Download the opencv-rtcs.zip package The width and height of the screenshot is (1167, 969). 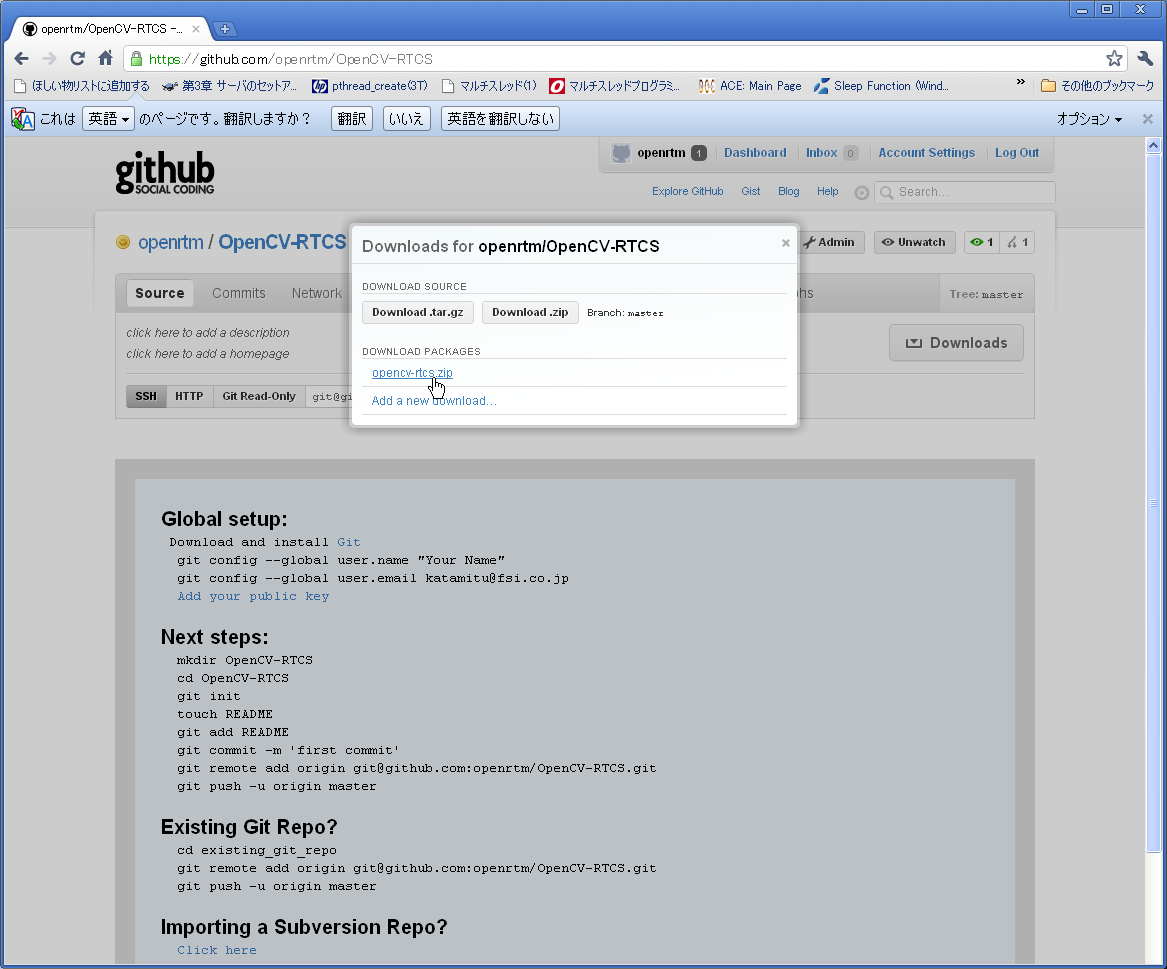coord(412,373)
